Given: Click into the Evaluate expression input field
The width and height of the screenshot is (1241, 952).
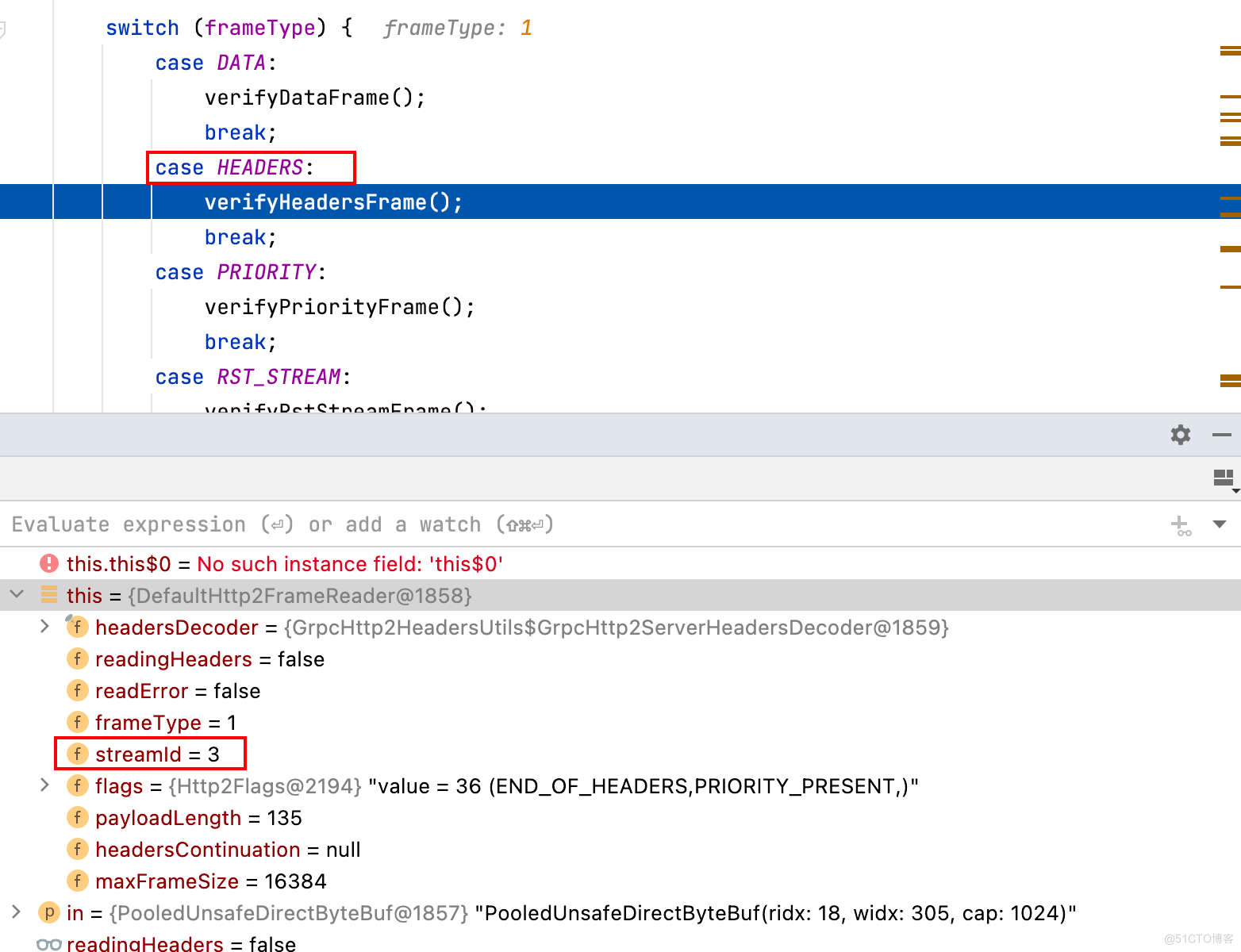Looking at the screenshot, I should pos(555,524).
